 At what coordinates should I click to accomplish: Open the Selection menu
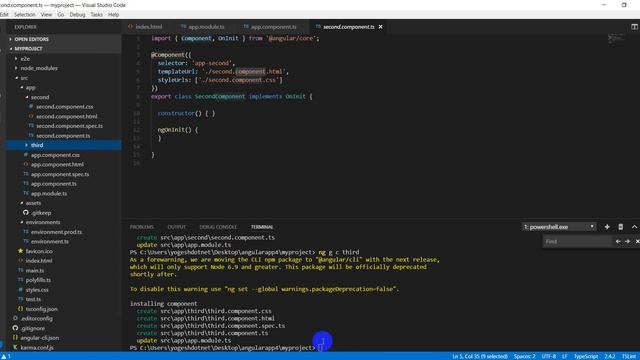tap(24, 15)
